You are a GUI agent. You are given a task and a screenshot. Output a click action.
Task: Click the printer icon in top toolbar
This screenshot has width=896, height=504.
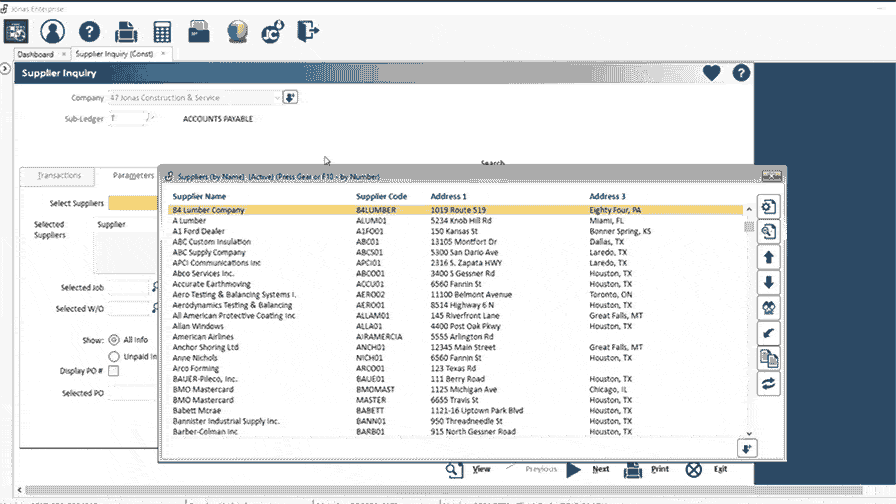point(126,32)
